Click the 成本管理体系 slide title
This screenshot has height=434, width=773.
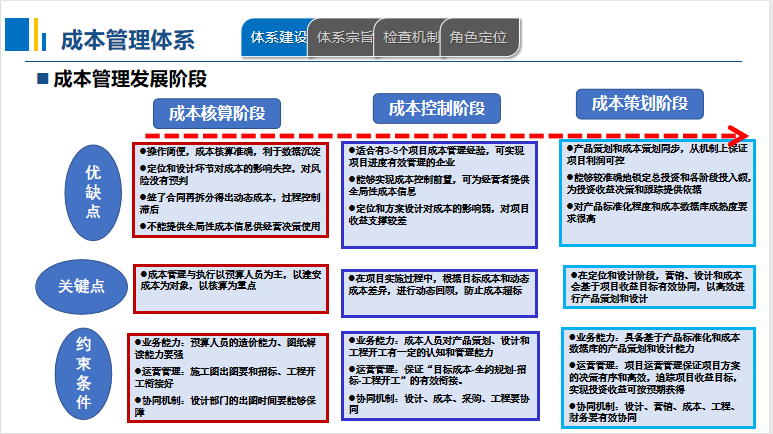click(128, 40)
